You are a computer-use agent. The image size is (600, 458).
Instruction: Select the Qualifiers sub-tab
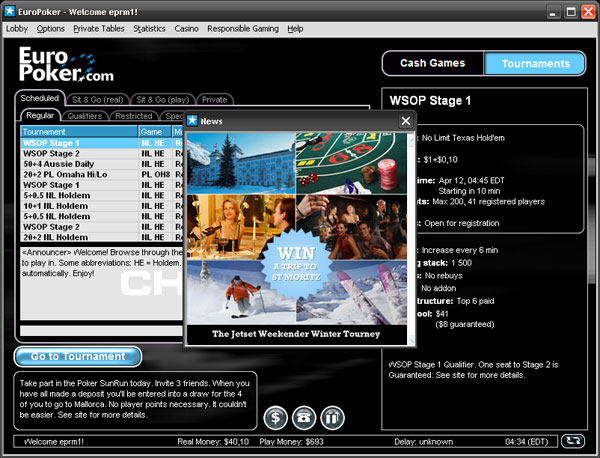click(85, 116)
